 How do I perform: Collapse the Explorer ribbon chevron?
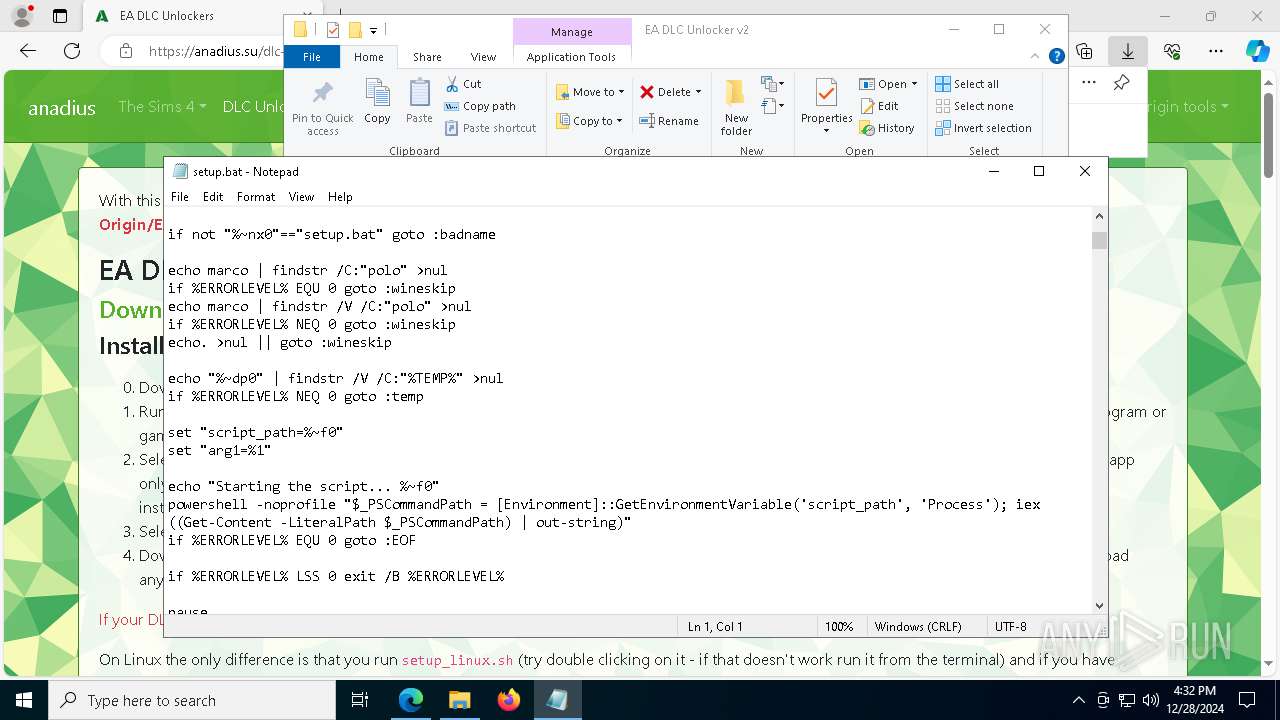(1036, 57)
